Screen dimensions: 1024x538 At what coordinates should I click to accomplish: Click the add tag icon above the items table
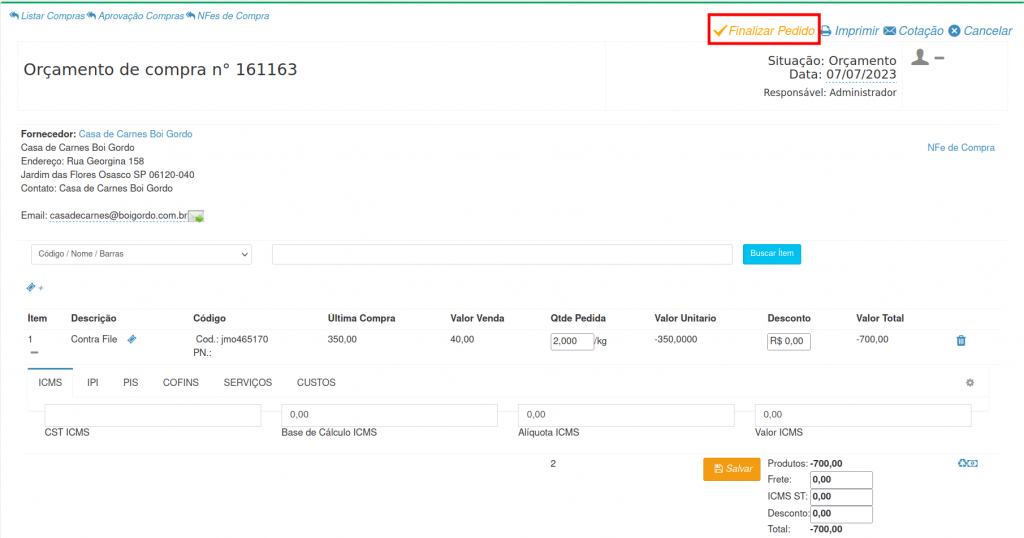(34, 288)
